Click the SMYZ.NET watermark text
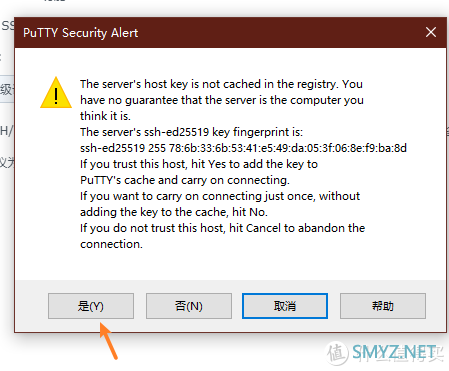 pos(395,352)
